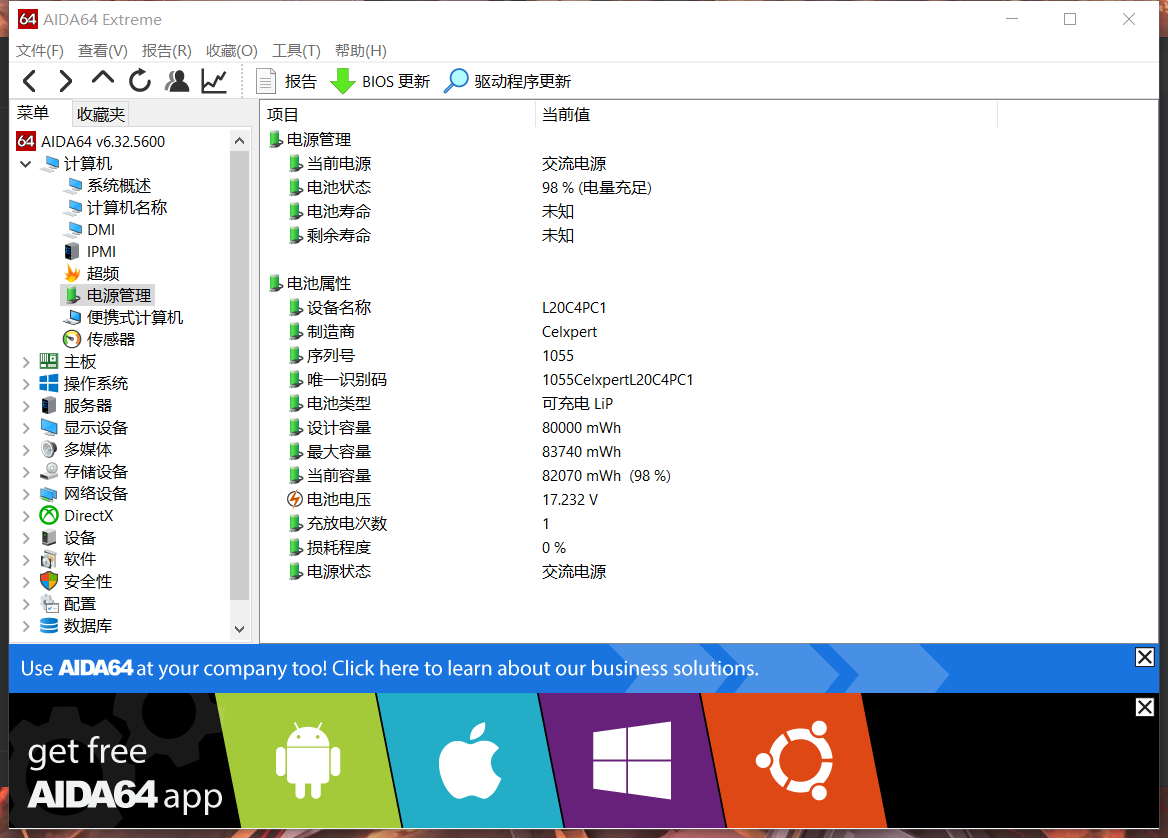Open the 查看(V) menu
The image size is (1168, 838).
click(x=103, y=51)
